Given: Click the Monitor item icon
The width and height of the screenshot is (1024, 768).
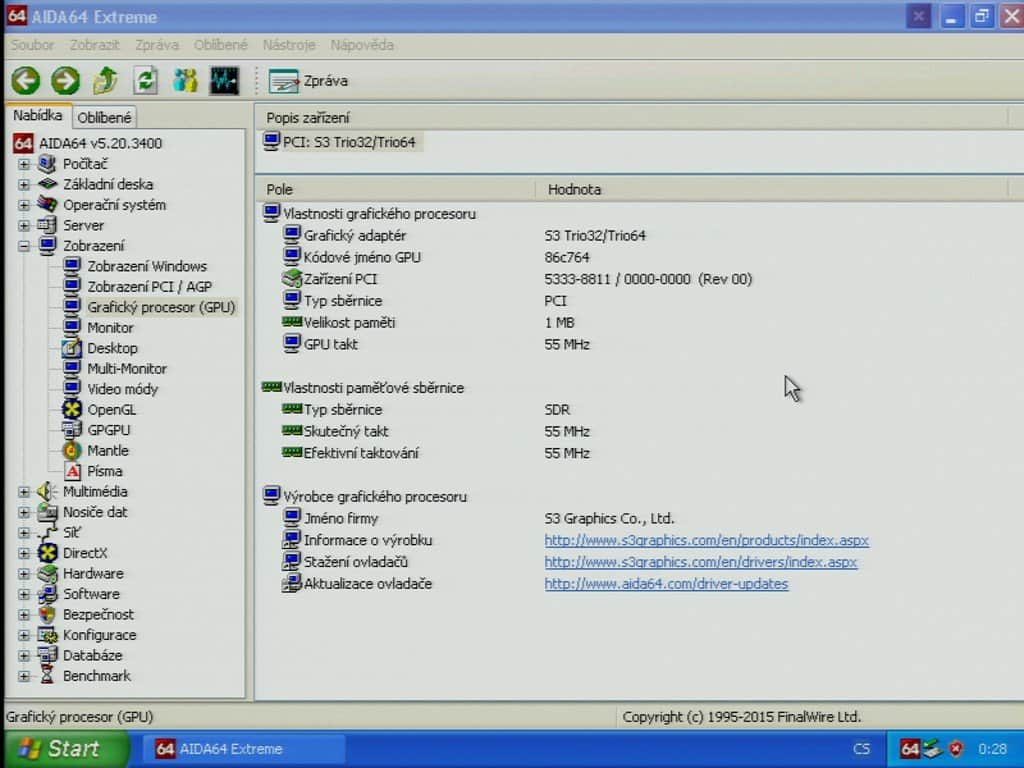Looking at the screenshot, I should [x=72, y=326].
